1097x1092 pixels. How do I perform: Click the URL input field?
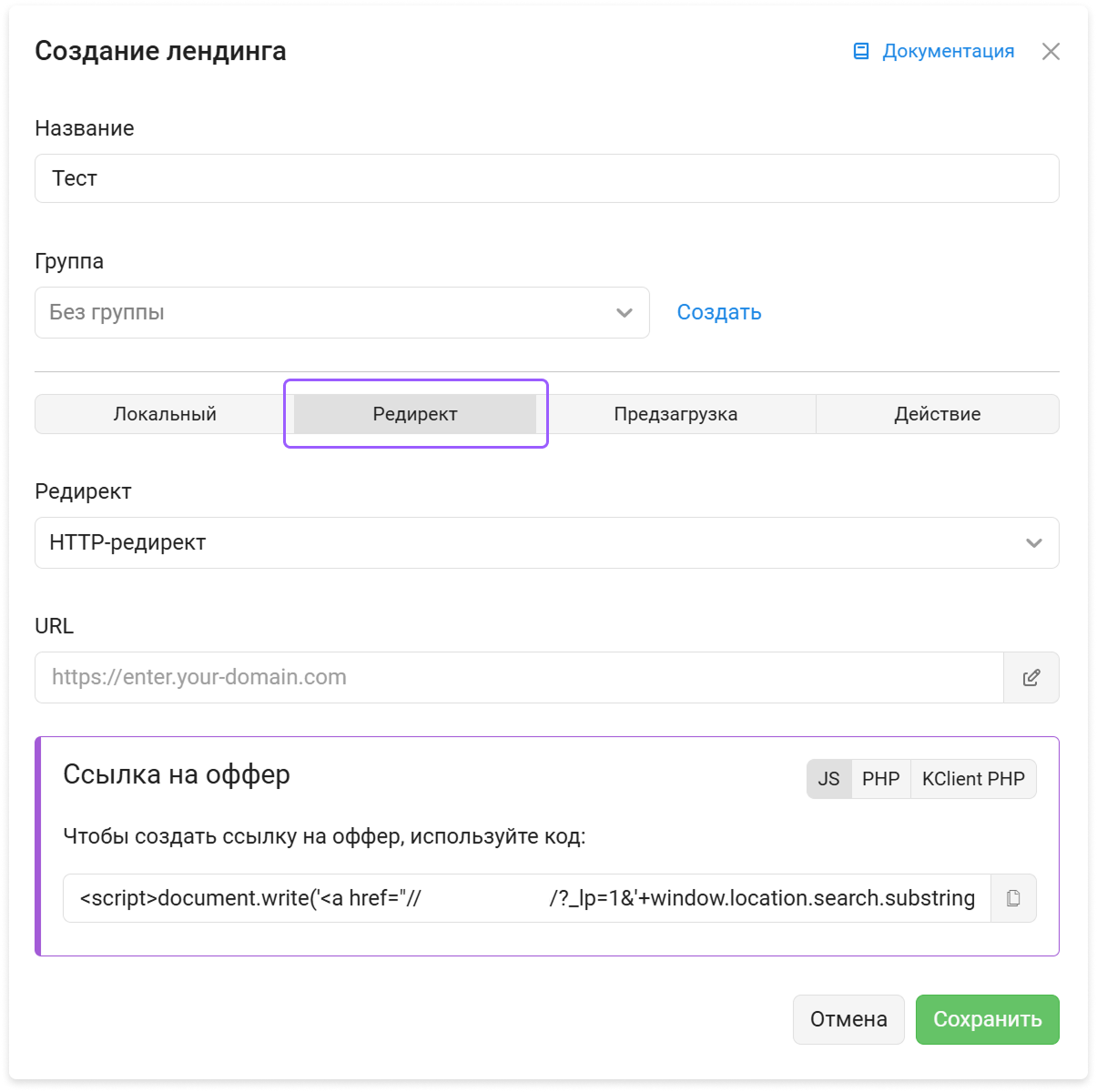[519, 677]
